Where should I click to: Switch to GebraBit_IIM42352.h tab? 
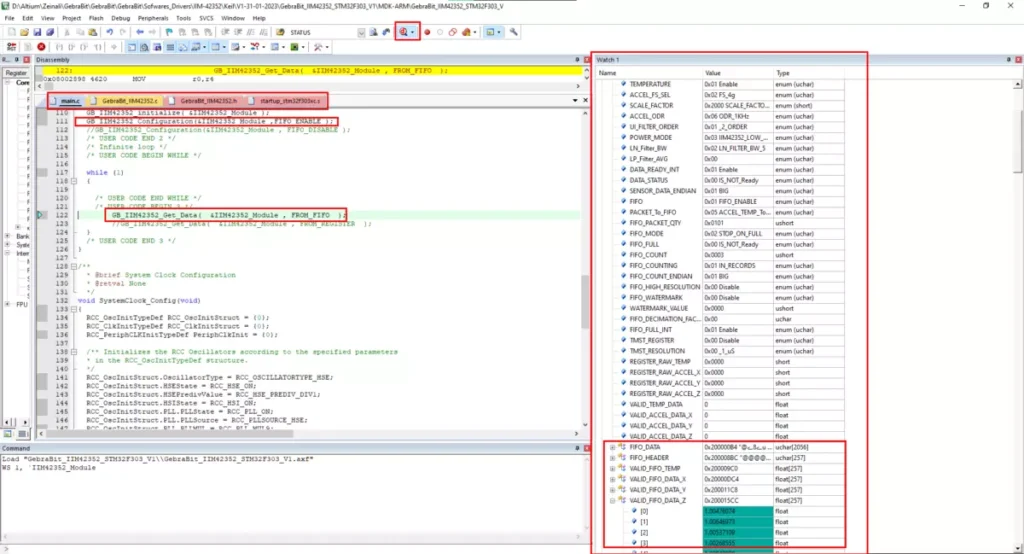[208, 101]
